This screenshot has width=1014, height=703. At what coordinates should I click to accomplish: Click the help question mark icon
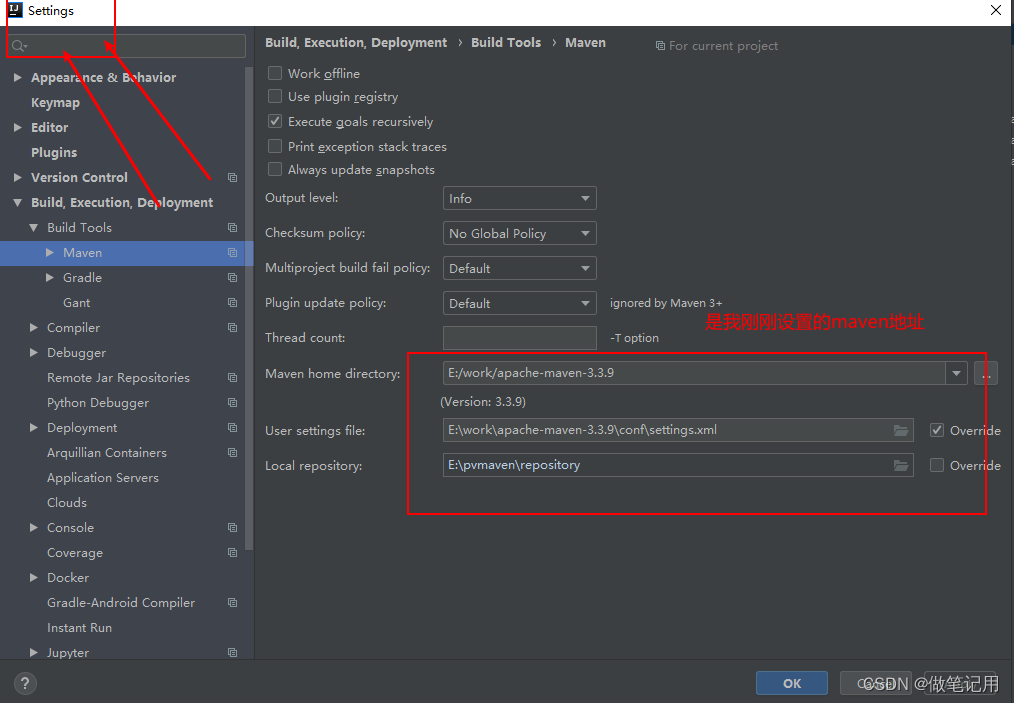click(25, 683)
